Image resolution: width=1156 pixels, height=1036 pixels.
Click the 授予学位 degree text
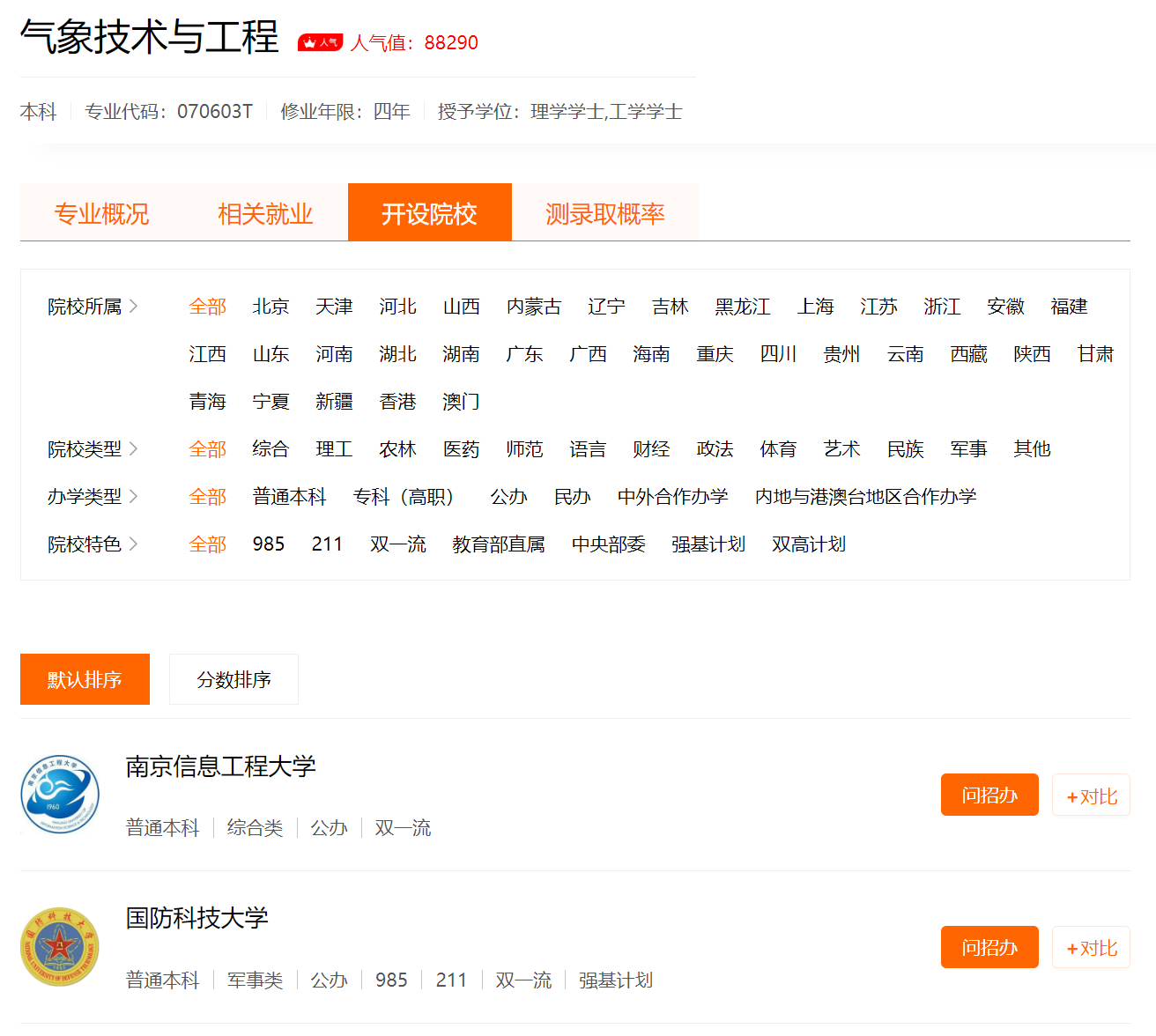point(560,112)
